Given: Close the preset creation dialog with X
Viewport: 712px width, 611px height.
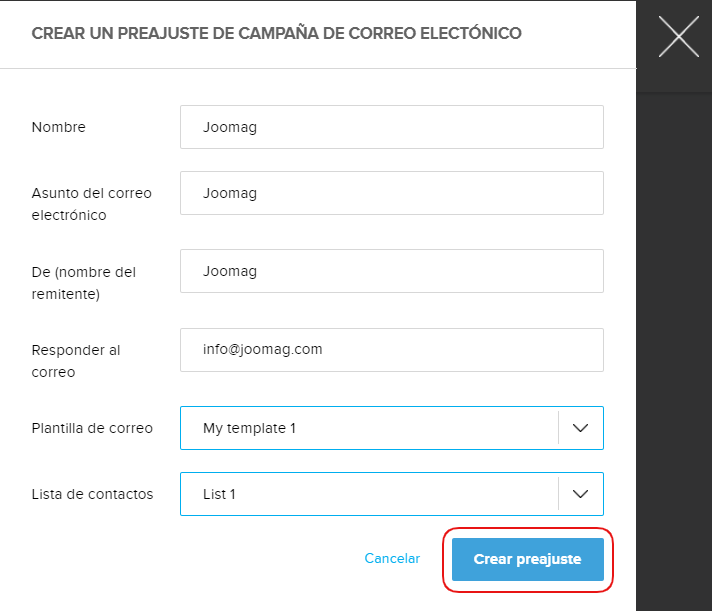Looking at the screenshot, I should point(678,37).
